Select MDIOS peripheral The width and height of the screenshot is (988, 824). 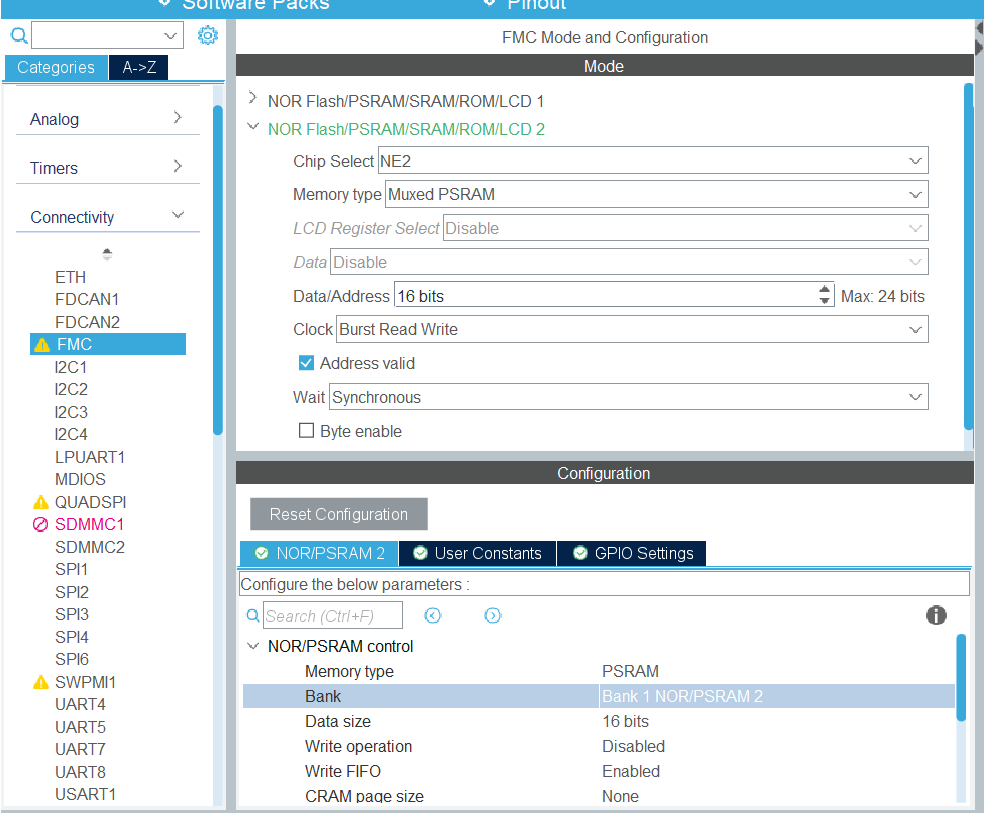coord(80,479)
